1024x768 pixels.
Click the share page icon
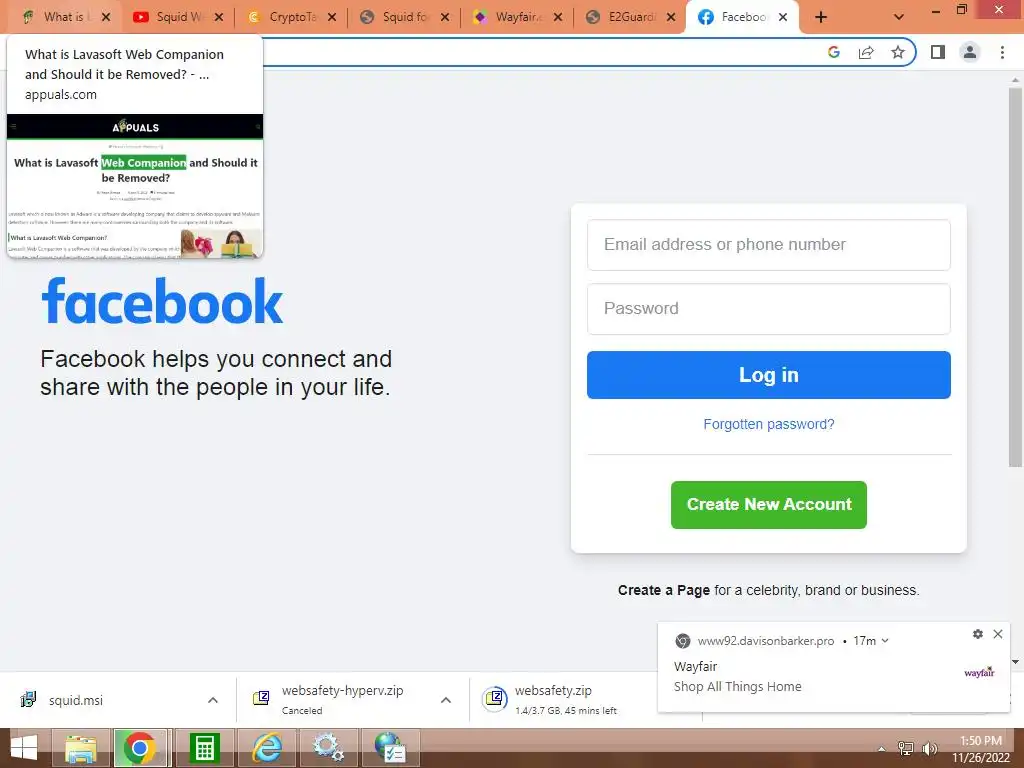866,52
